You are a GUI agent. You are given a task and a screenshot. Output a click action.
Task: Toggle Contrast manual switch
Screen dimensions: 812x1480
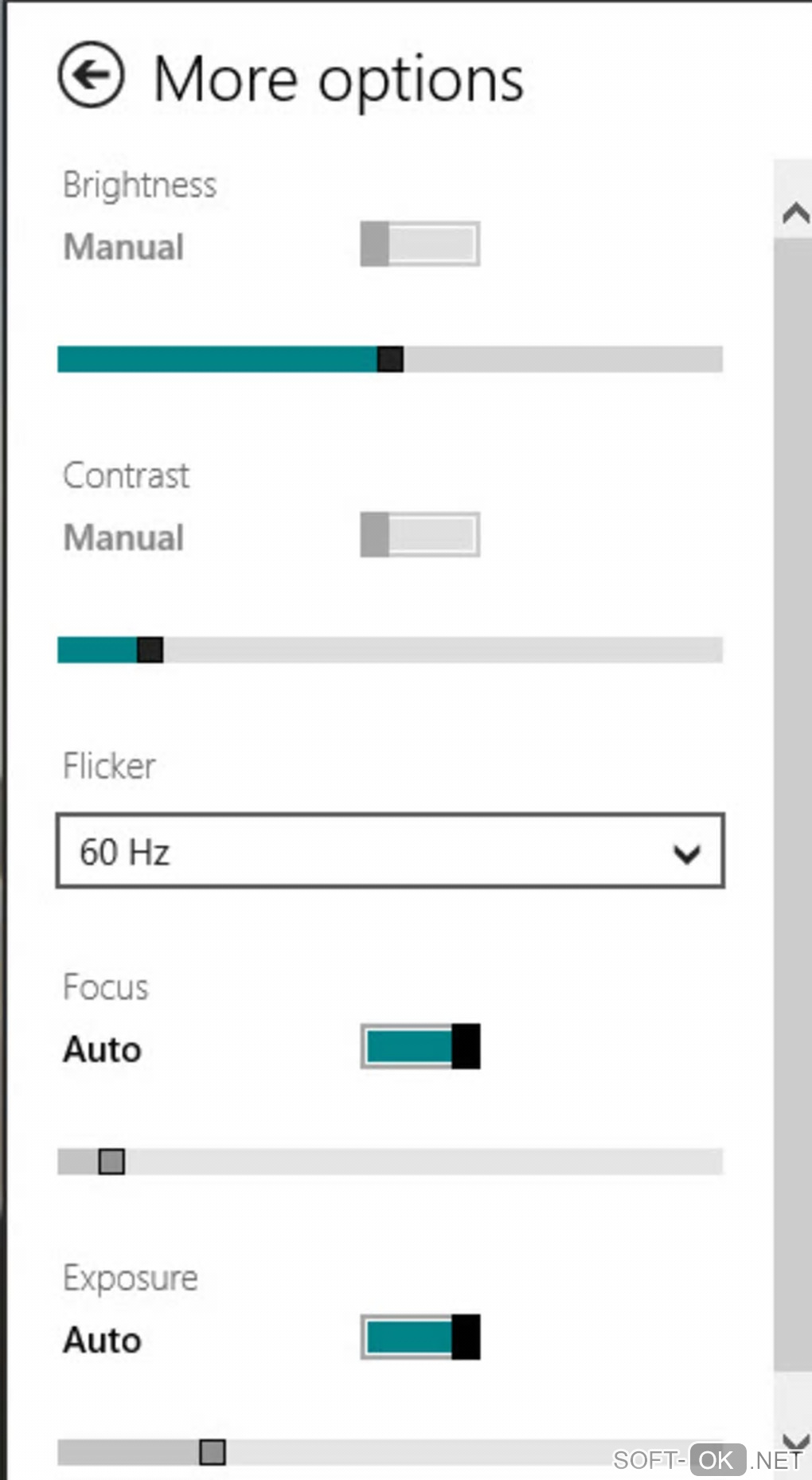[x=420, y=534]
